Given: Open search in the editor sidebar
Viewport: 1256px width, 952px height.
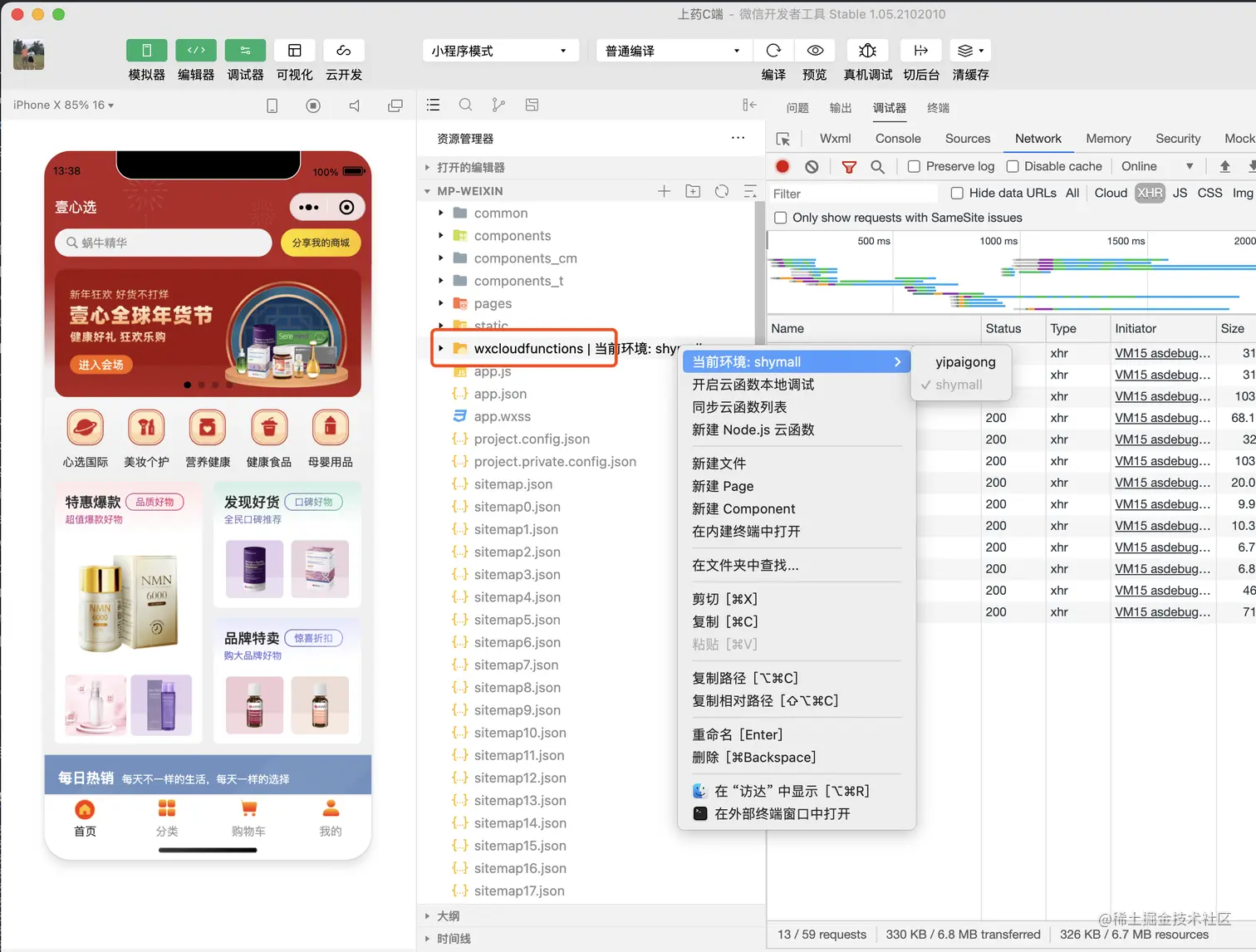Looking at the screenshot, I should click(465, 105).
